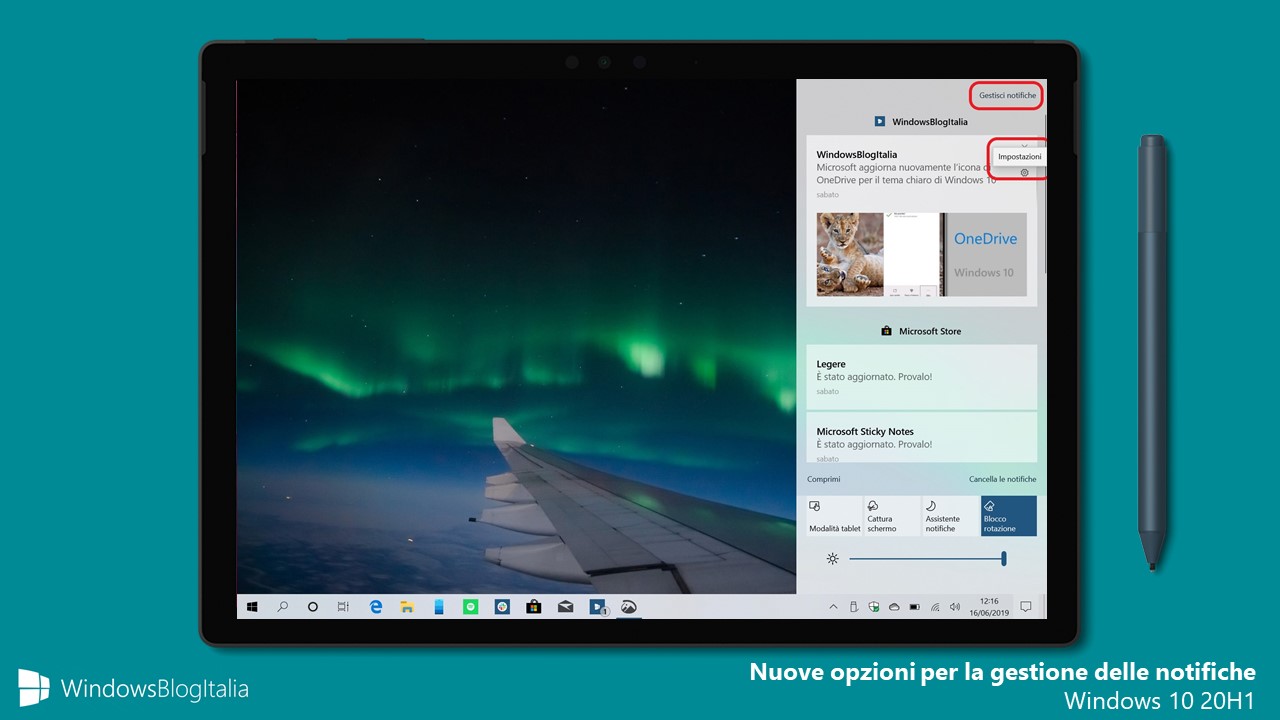1280x720 pixels.
Task: Select the Photos app taskbar icon
Action: point(629,606)
